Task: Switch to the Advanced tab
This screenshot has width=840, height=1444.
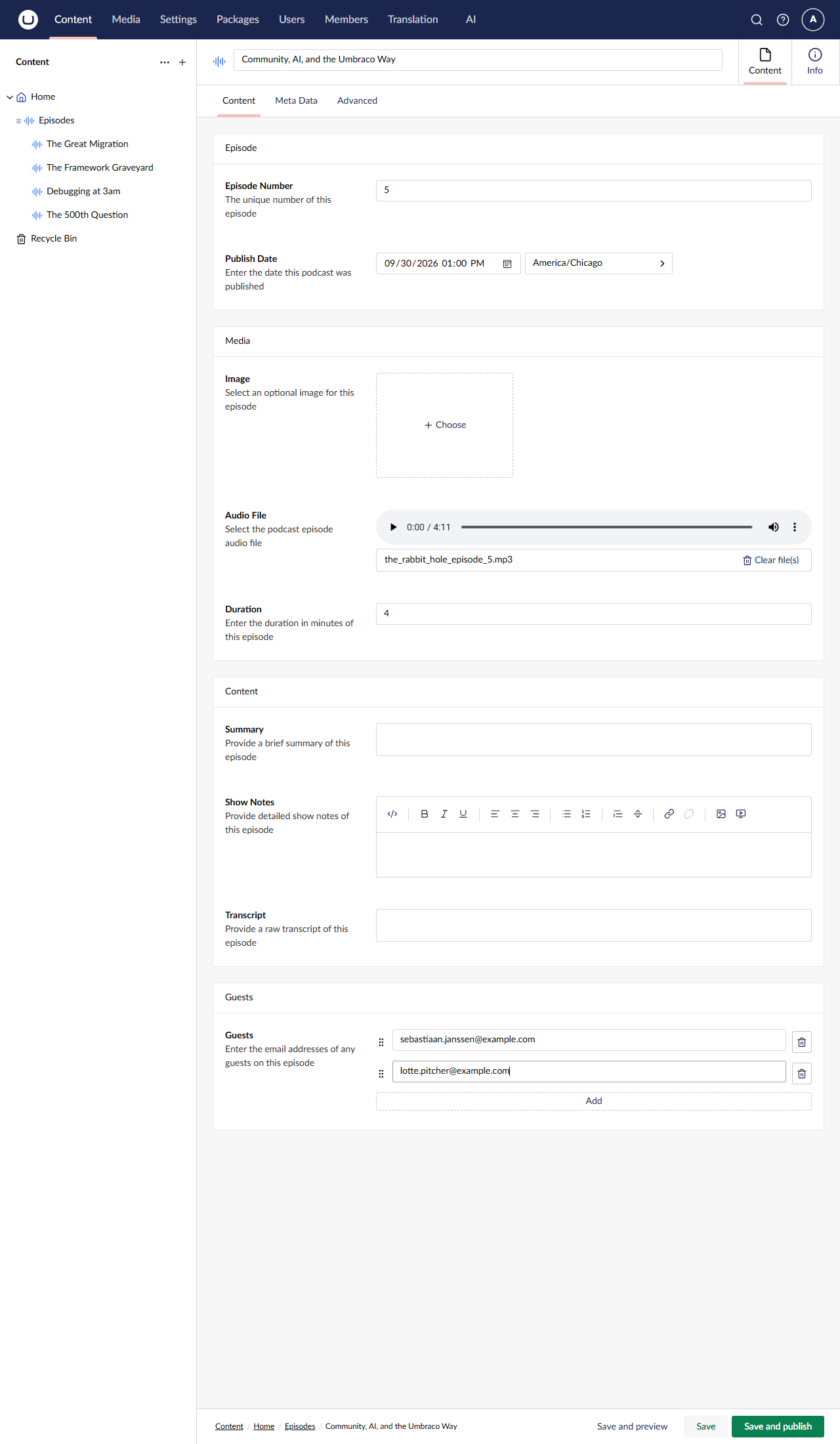Action: click(x=357, y=101)
